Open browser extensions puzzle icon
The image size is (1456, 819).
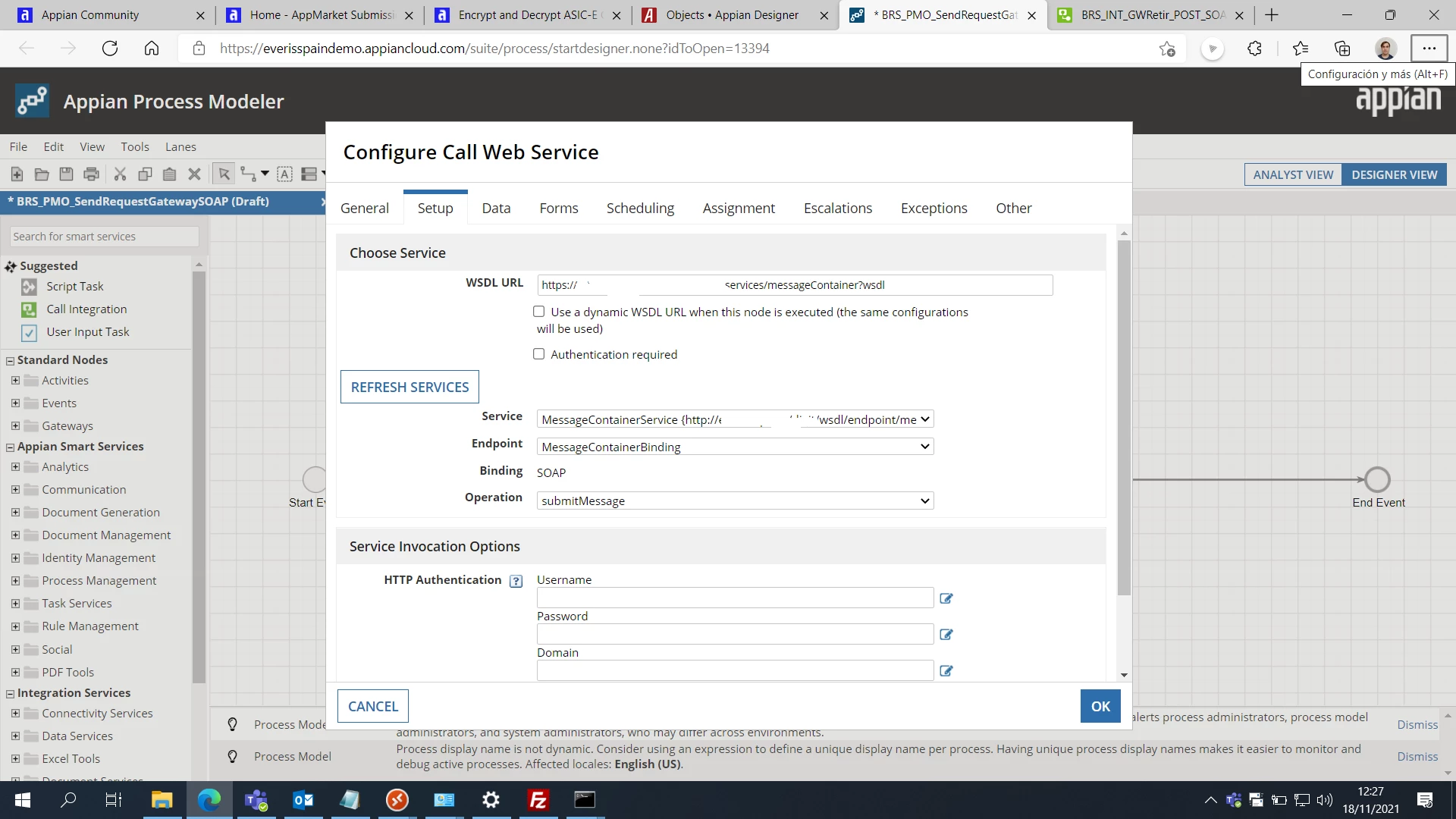point(1254,49)
